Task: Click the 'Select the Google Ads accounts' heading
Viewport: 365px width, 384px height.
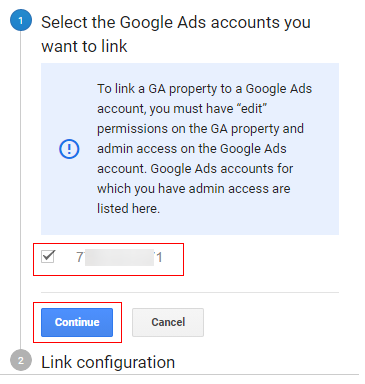Action: [x=176, y=23]
